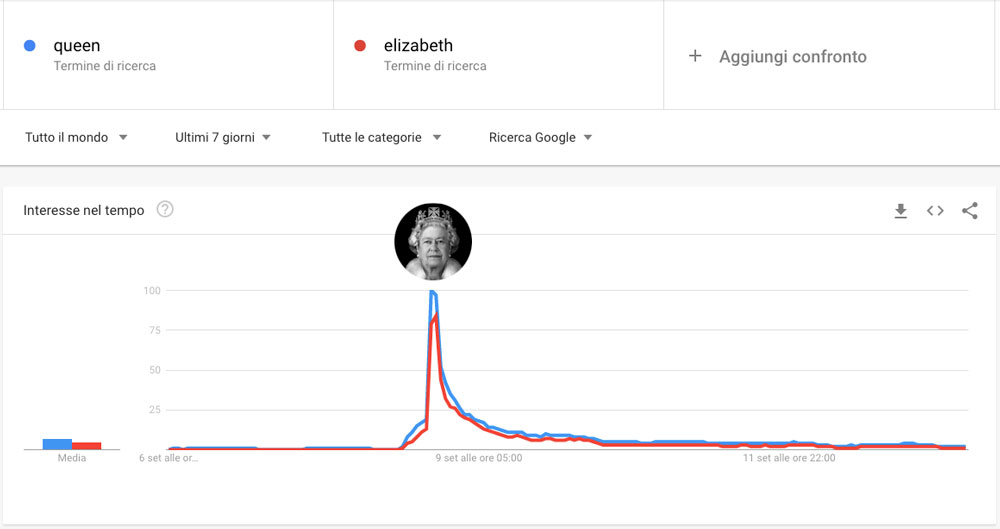The image size is (1000, 529).
Task: Expand the Ricerca Google search type
Action: pyautogui.click(x=540, y=137)
